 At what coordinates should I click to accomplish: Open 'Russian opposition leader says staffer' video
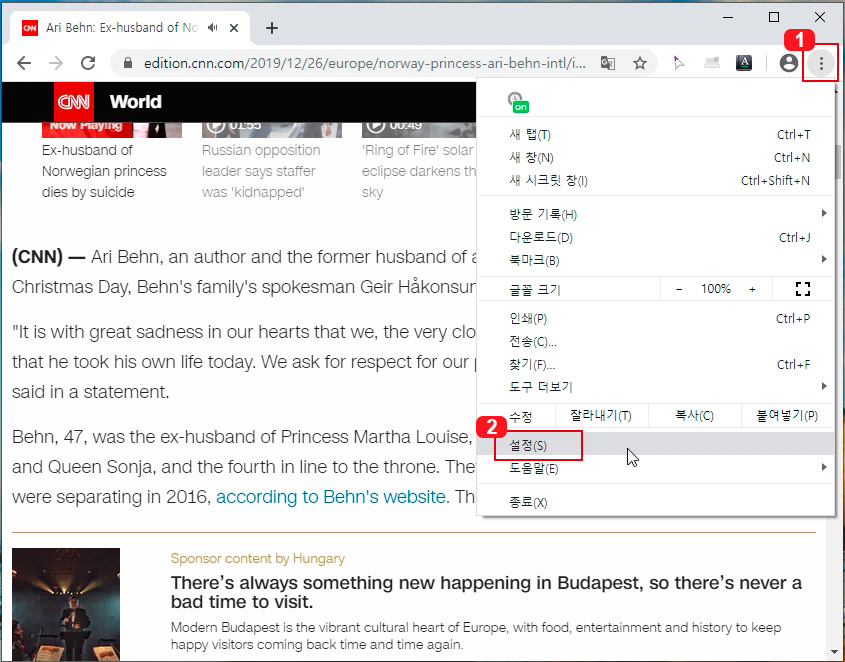(x=272, y=161)
